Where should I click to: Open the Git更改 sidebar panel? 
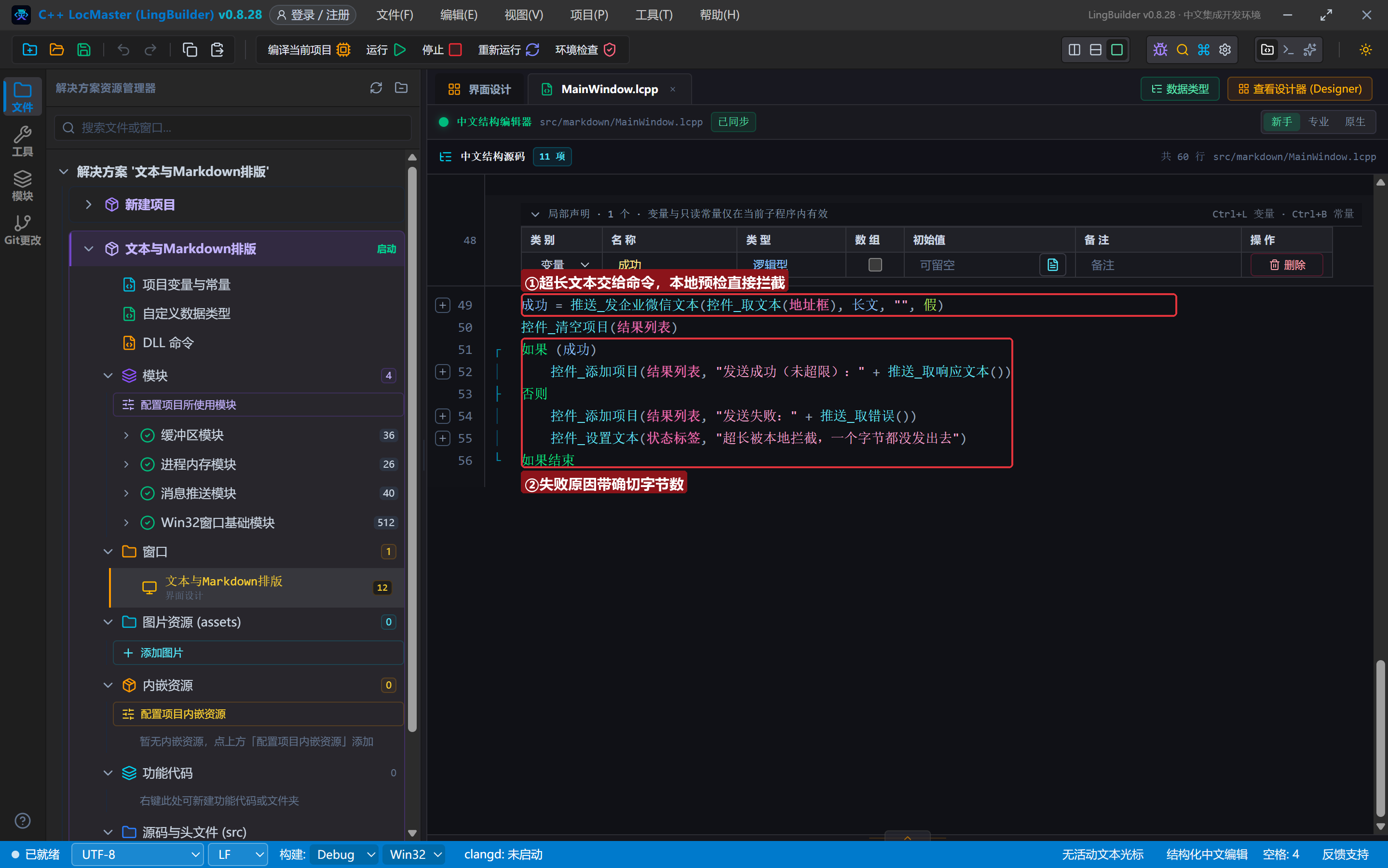(22, 230)
